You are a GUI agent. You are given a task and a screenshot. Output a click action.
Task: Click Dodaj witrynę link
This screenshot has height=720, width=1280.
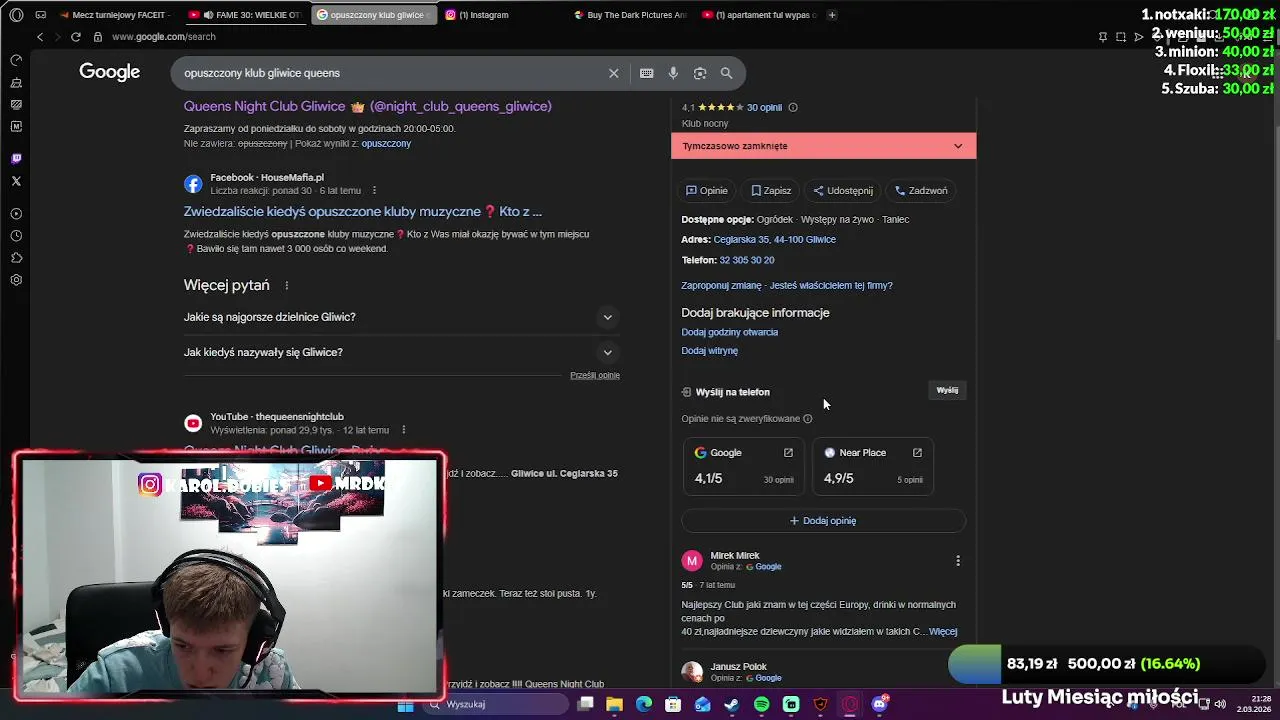709,351
